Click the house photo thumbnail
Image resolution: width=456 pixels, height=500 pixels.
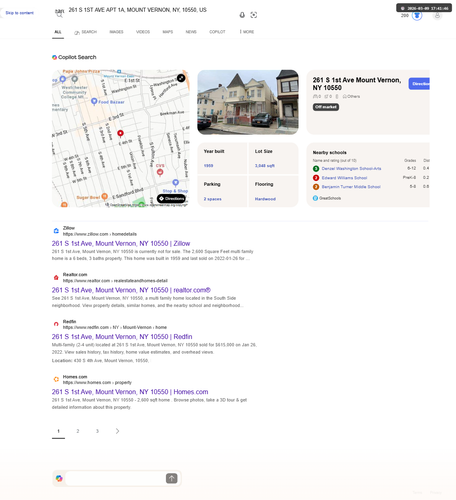[x=248, y=102]
